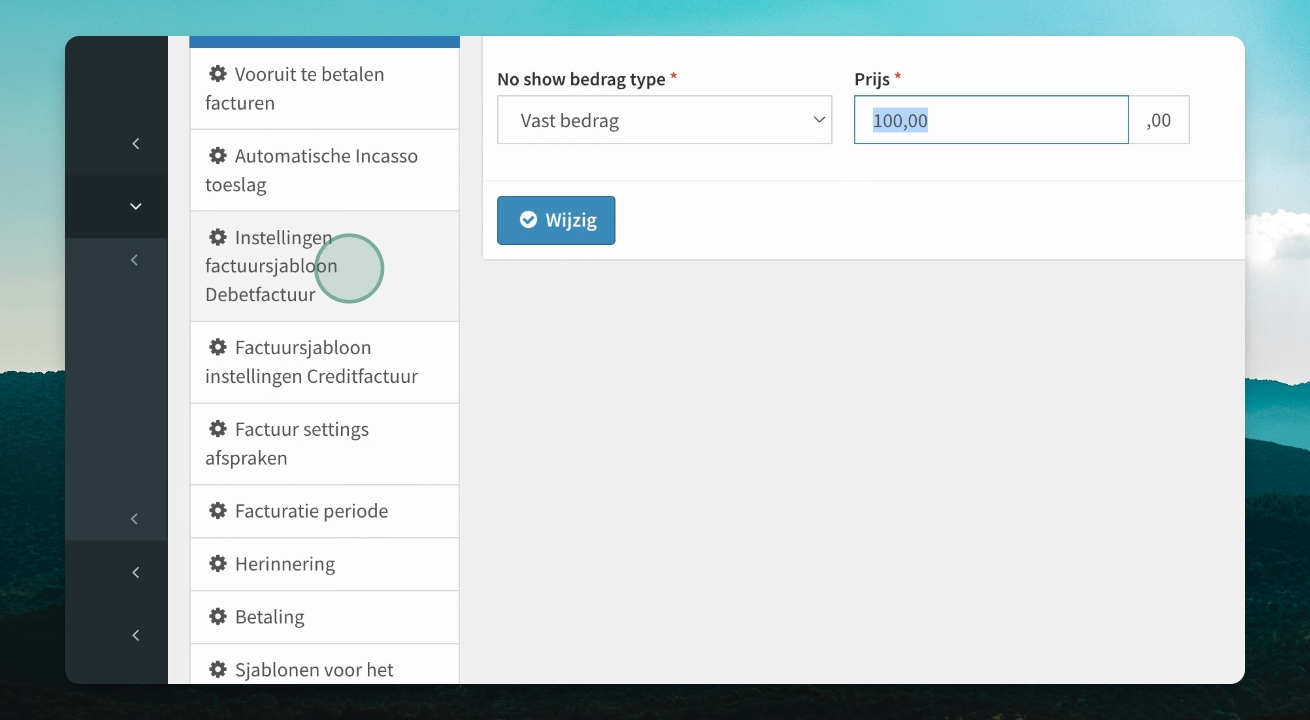This screenshot has height=720, width=1310.
Task: Expand the topmost left-chevron sidebar section
Action: (136, 144)
